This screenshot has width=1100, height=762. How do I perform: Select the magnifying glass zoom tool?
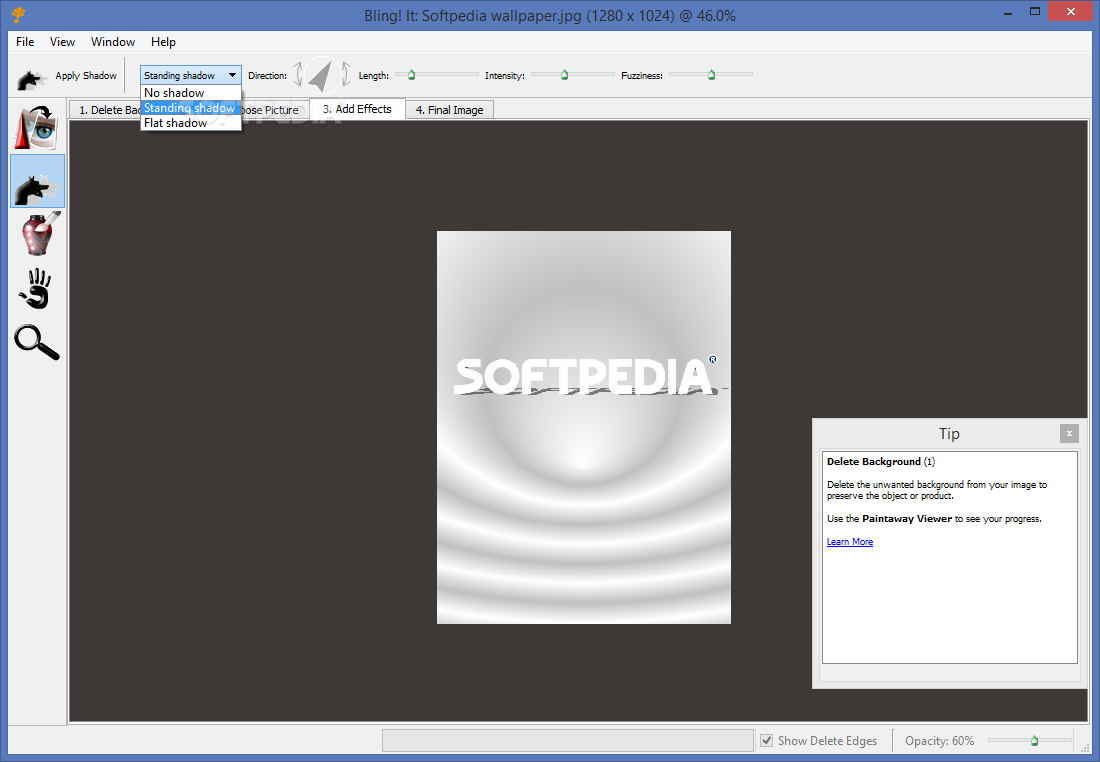pyautogui.click(x=36, y=342)
